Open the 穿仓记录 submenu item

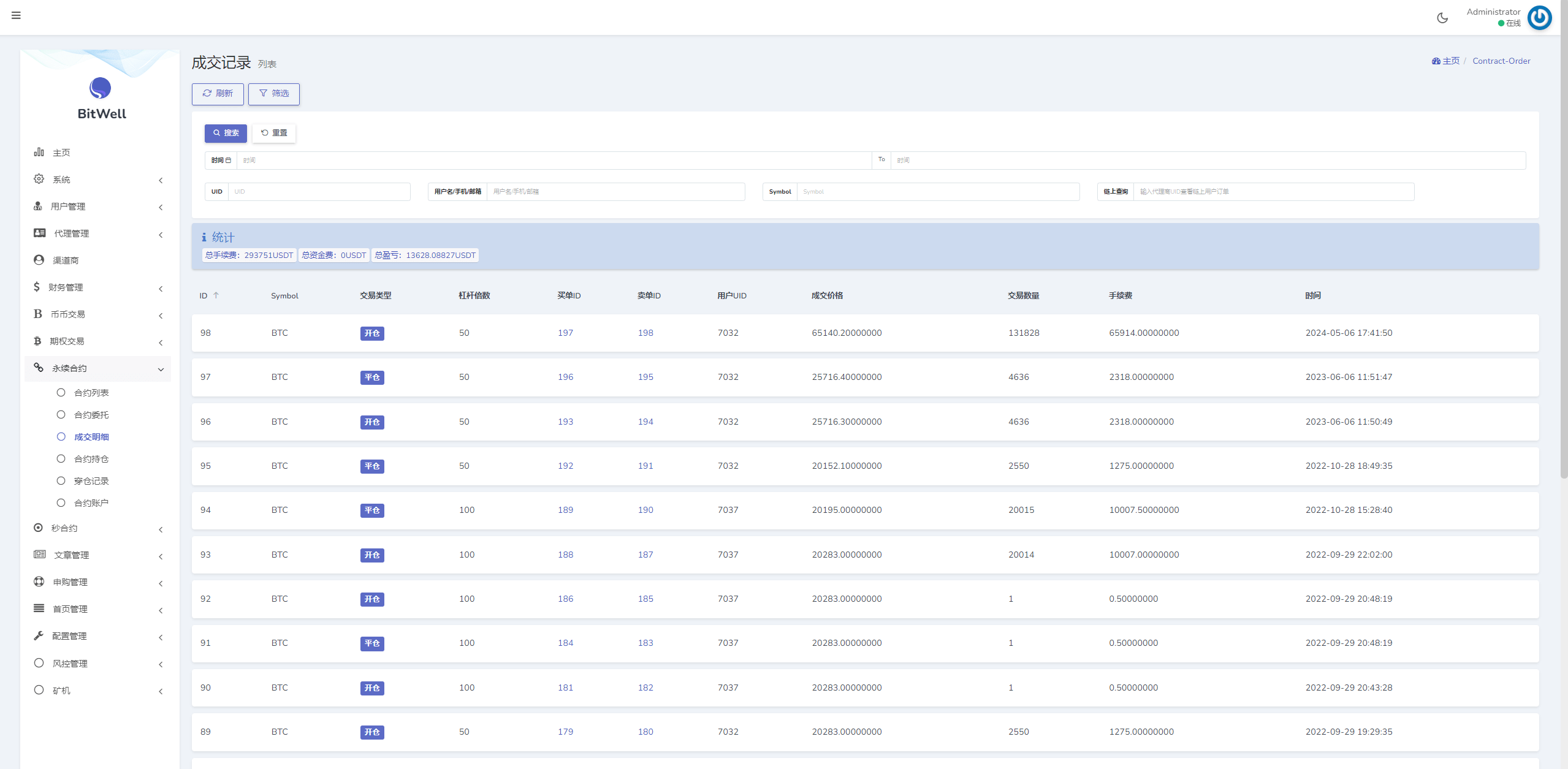click(91, 481)
